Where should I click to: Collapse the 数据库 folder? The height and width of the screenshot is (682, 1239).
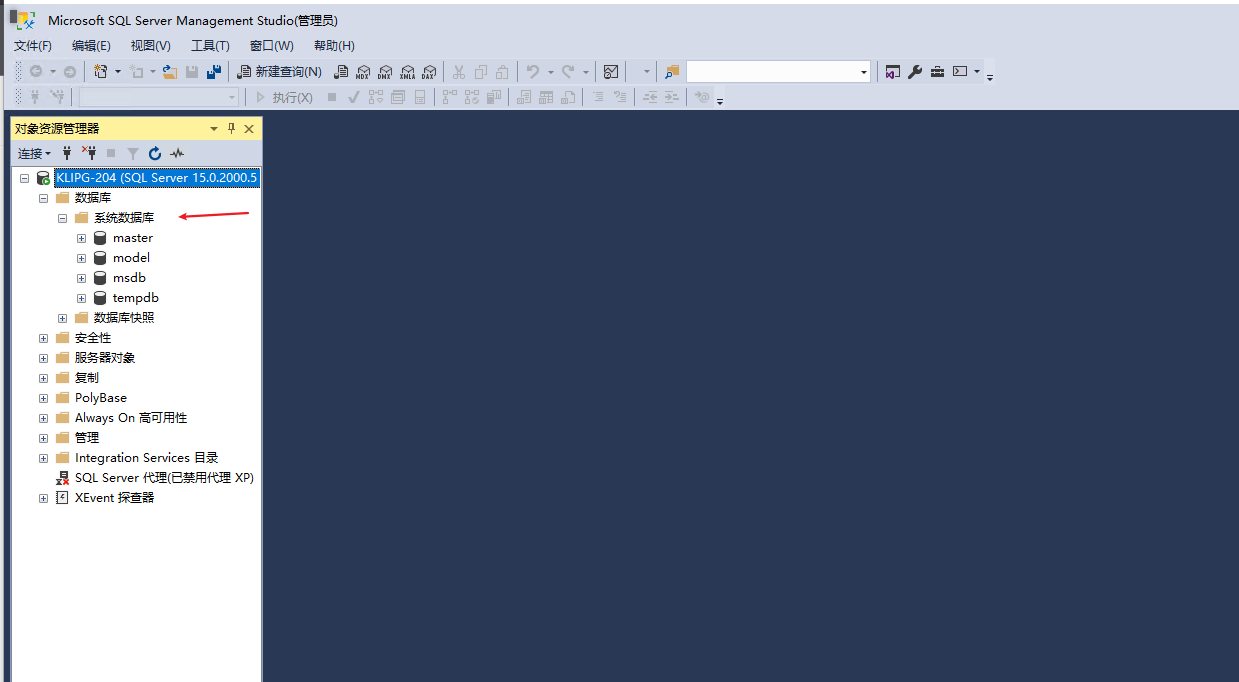(43, 198)
